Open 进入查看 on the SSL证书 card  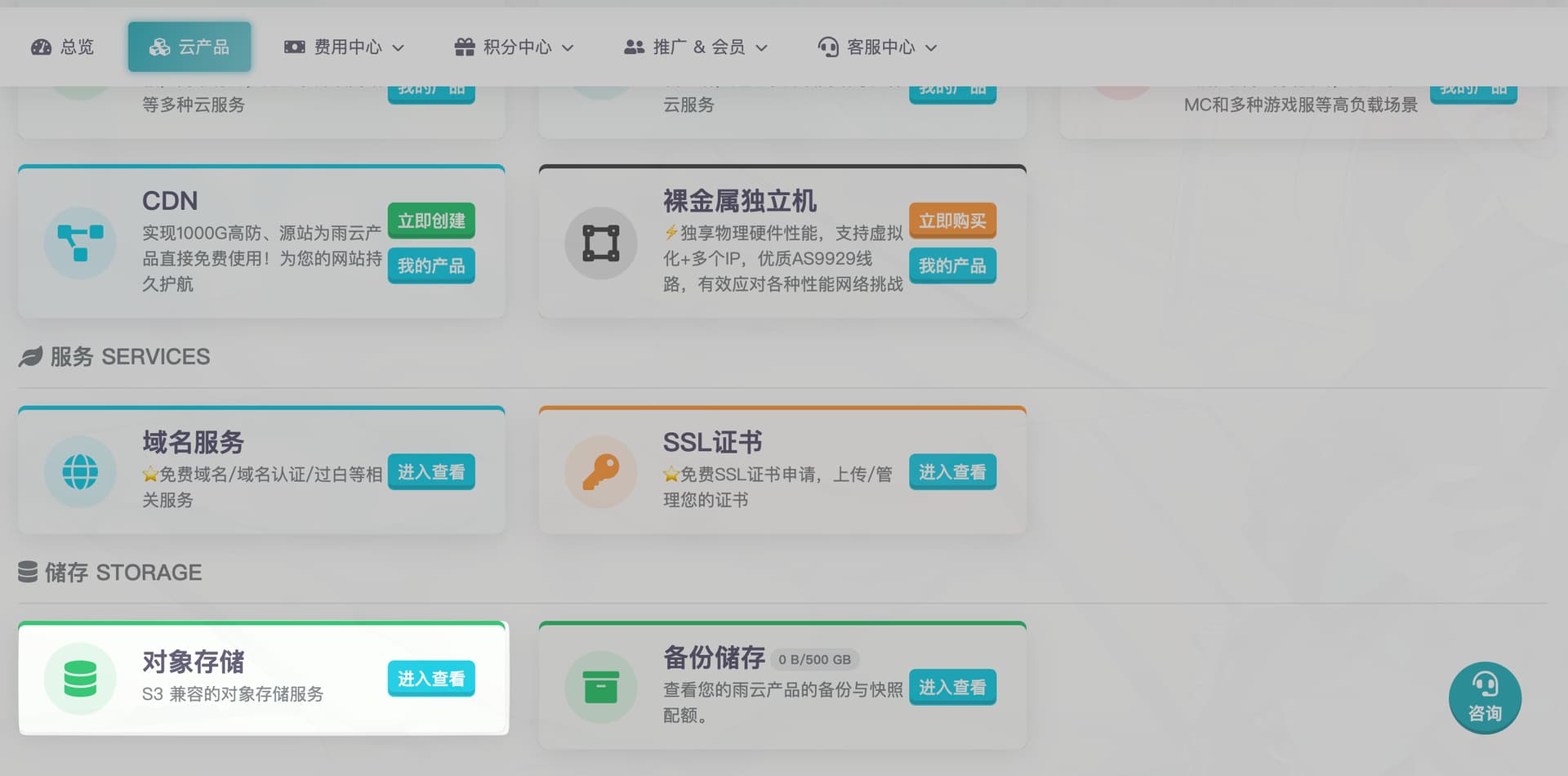click(952, 471)
